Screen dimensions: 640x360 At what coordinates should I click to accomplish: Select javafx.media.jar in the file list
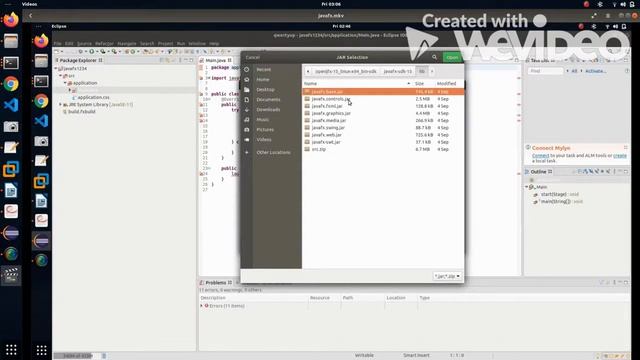coord(383,120)
